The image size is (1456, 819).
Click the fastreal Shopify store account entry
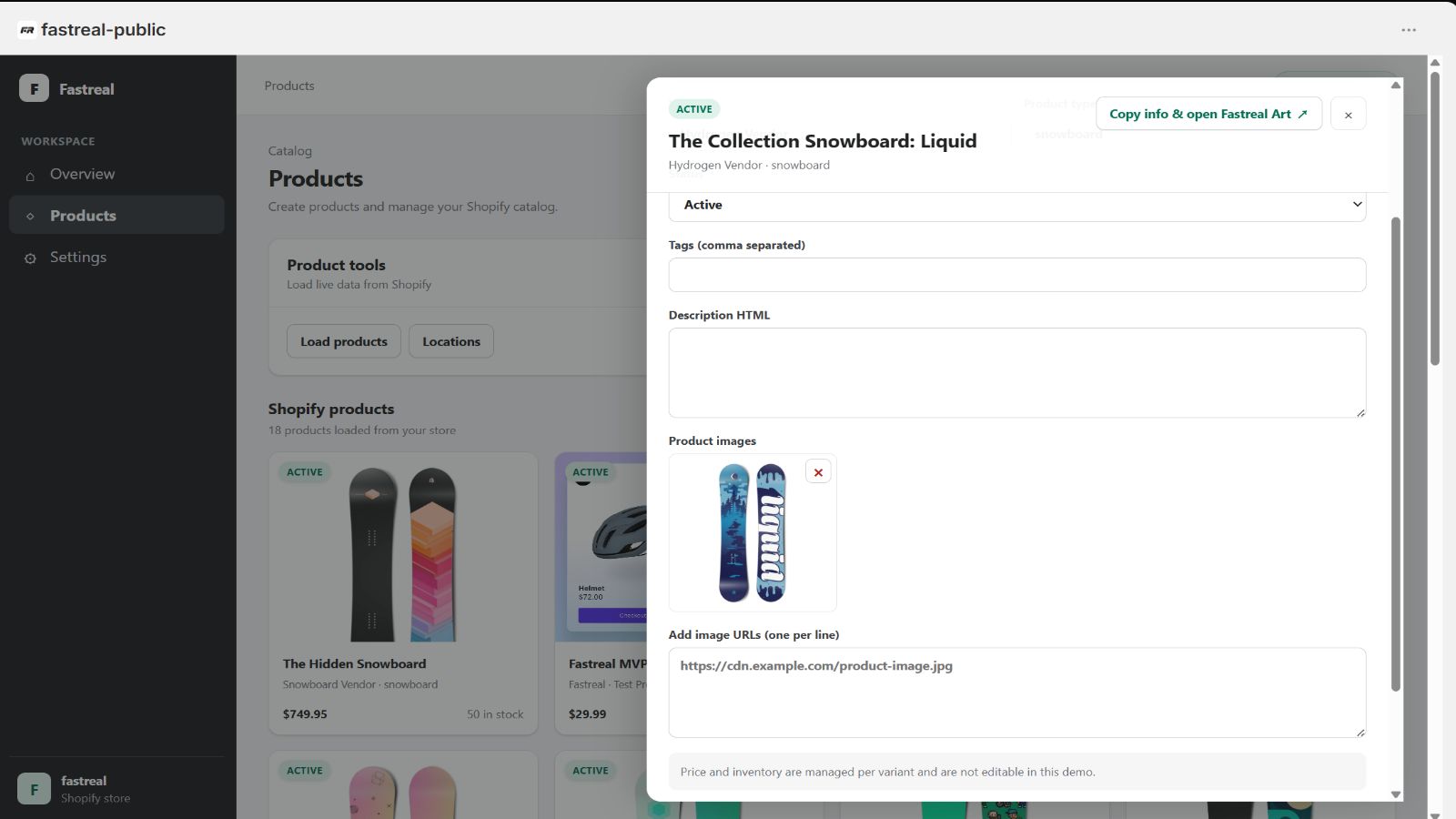coord(116,789)
